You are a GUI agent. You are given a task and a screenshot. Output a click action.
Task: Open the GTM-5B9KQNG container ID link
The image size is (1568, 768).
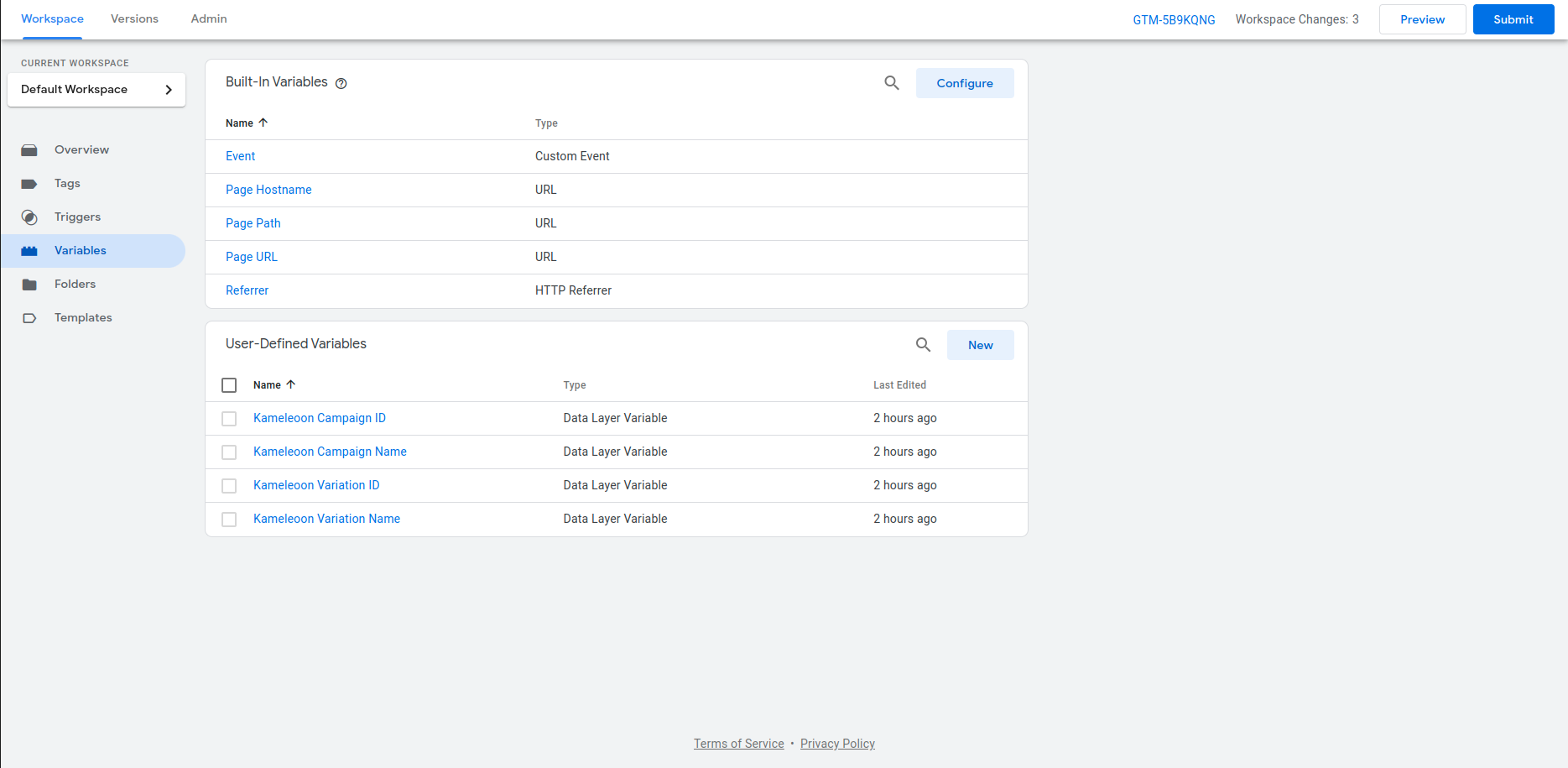(1174, 19)
